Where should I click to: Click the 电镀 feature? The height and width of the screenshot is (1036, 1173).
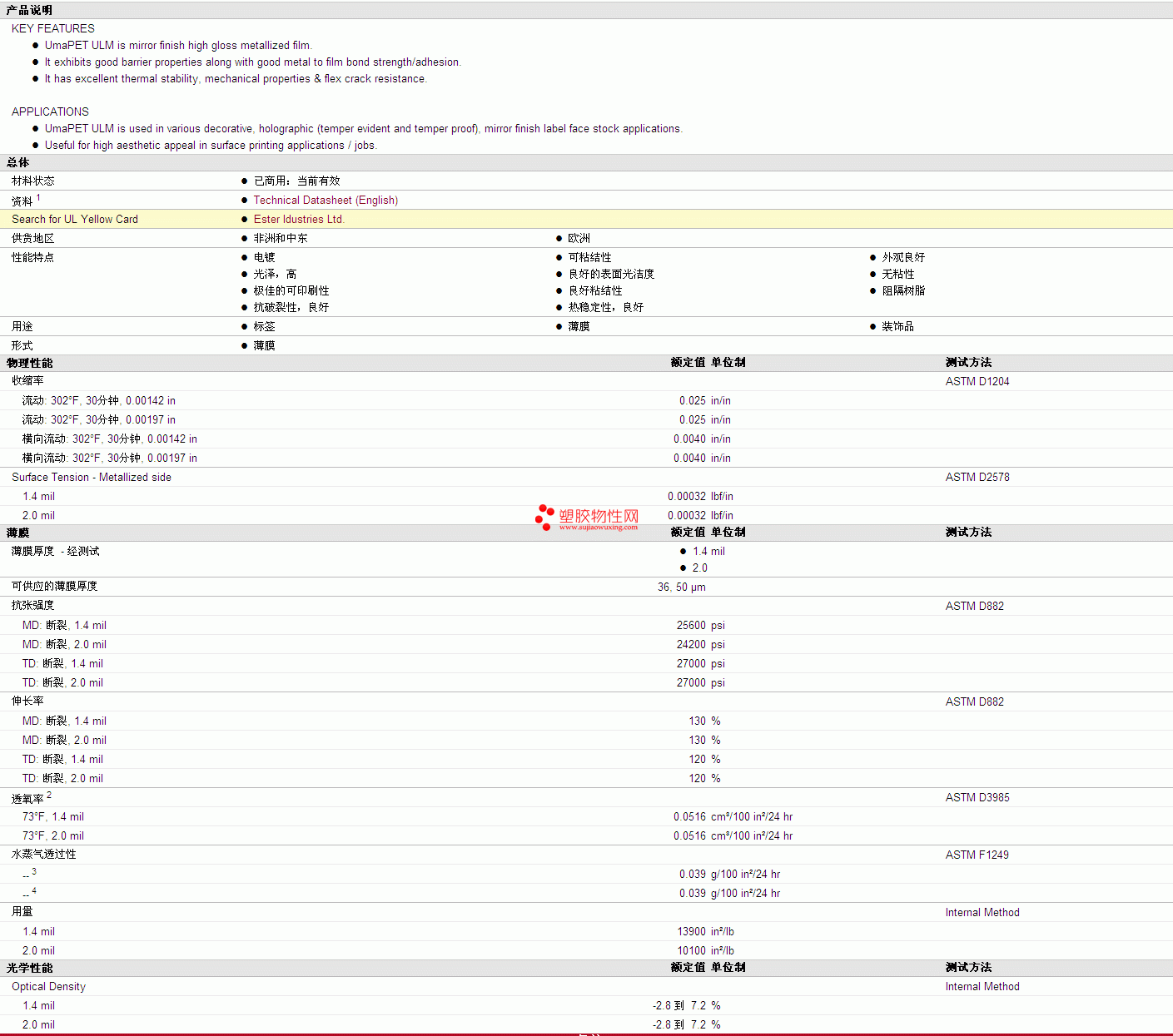click(x=265, y=257)
